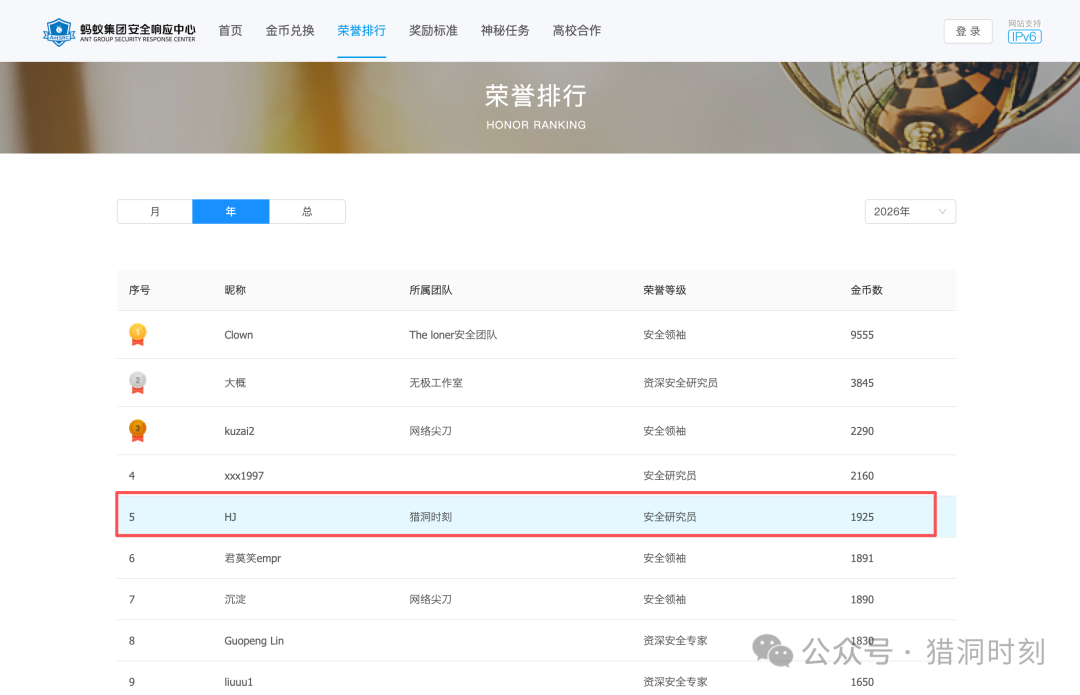Open the 奖励标准 navigation item
Image resolution: width=1080 pixels, height=695 pixels.
[x=433, y=30]
